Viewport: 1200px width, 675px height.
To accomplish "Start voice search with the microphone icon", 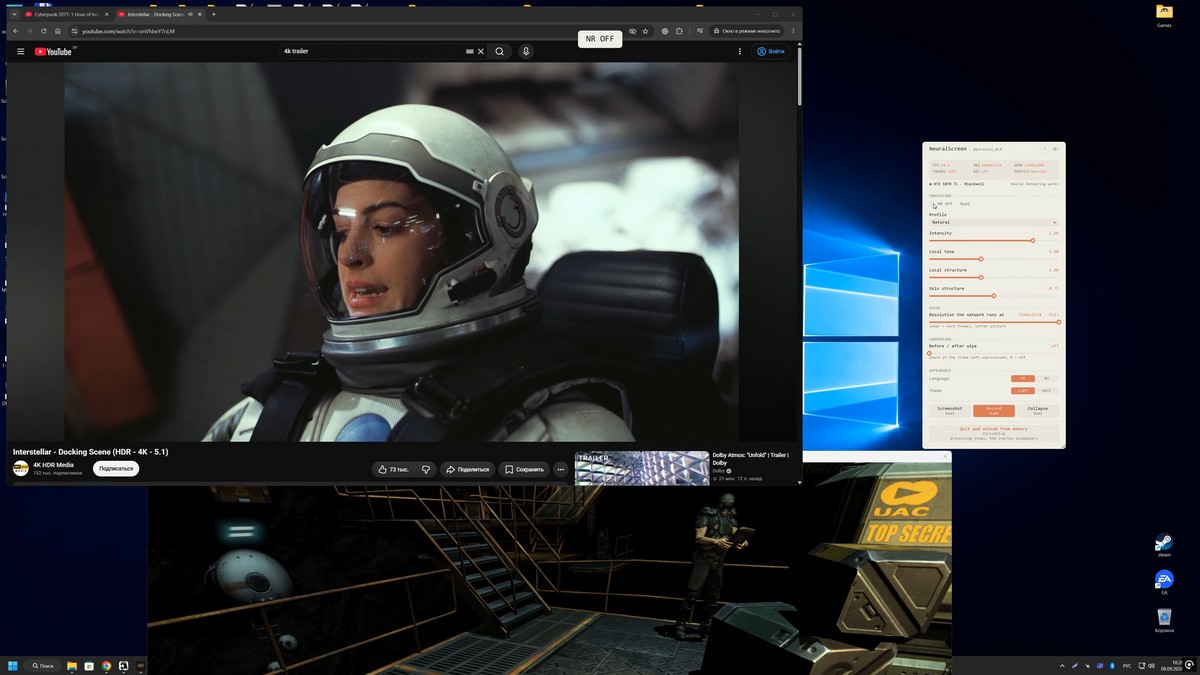I will 526,51.
